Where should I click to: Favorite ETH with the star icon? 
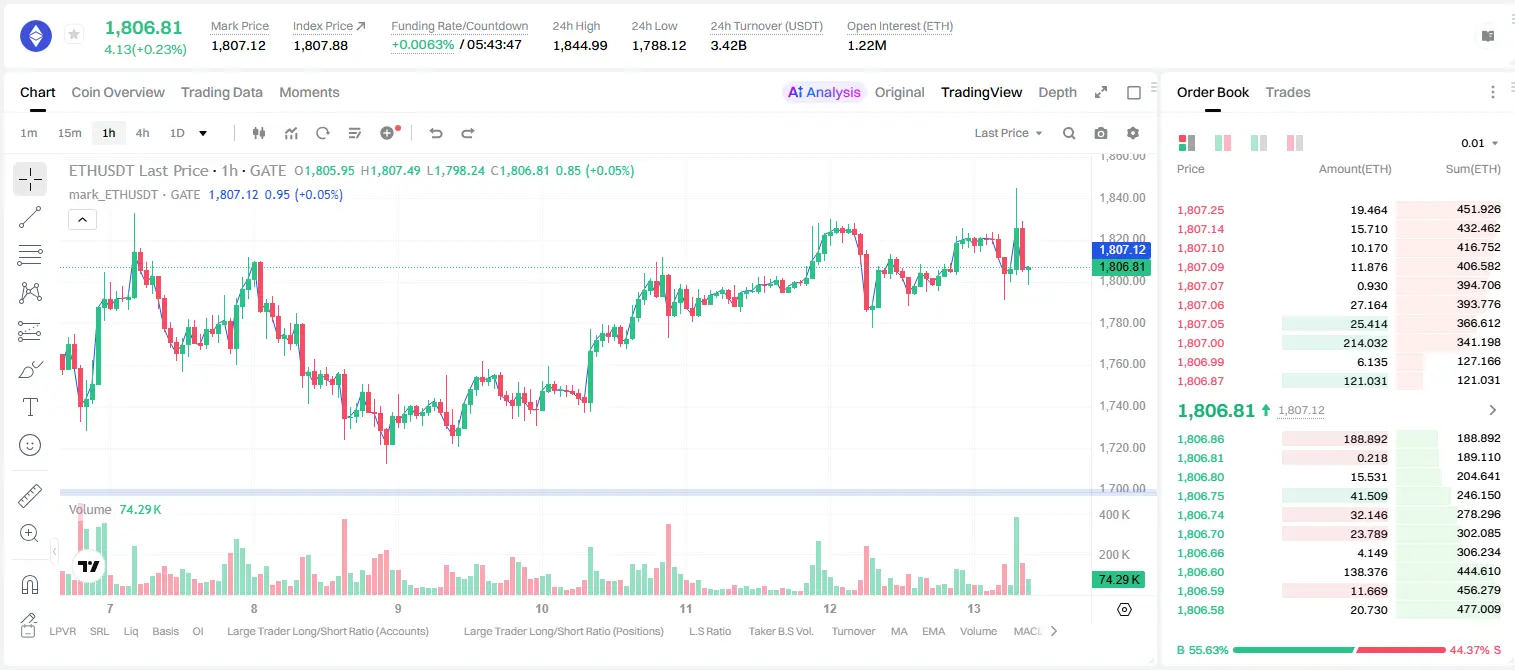click(74, 35)
